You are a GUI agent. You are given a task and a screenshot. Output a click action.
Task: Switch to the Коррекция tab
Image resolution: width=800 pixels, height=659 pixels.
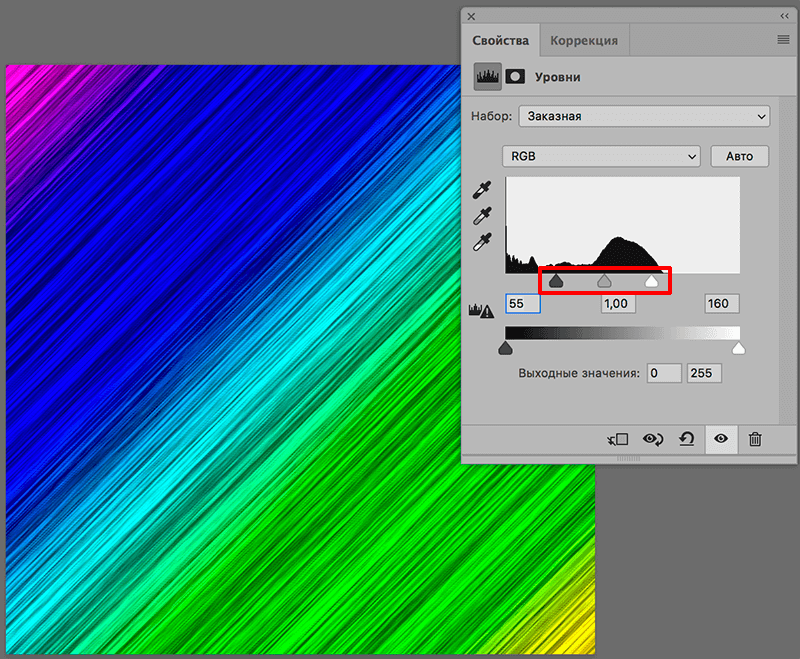[583, 41]
